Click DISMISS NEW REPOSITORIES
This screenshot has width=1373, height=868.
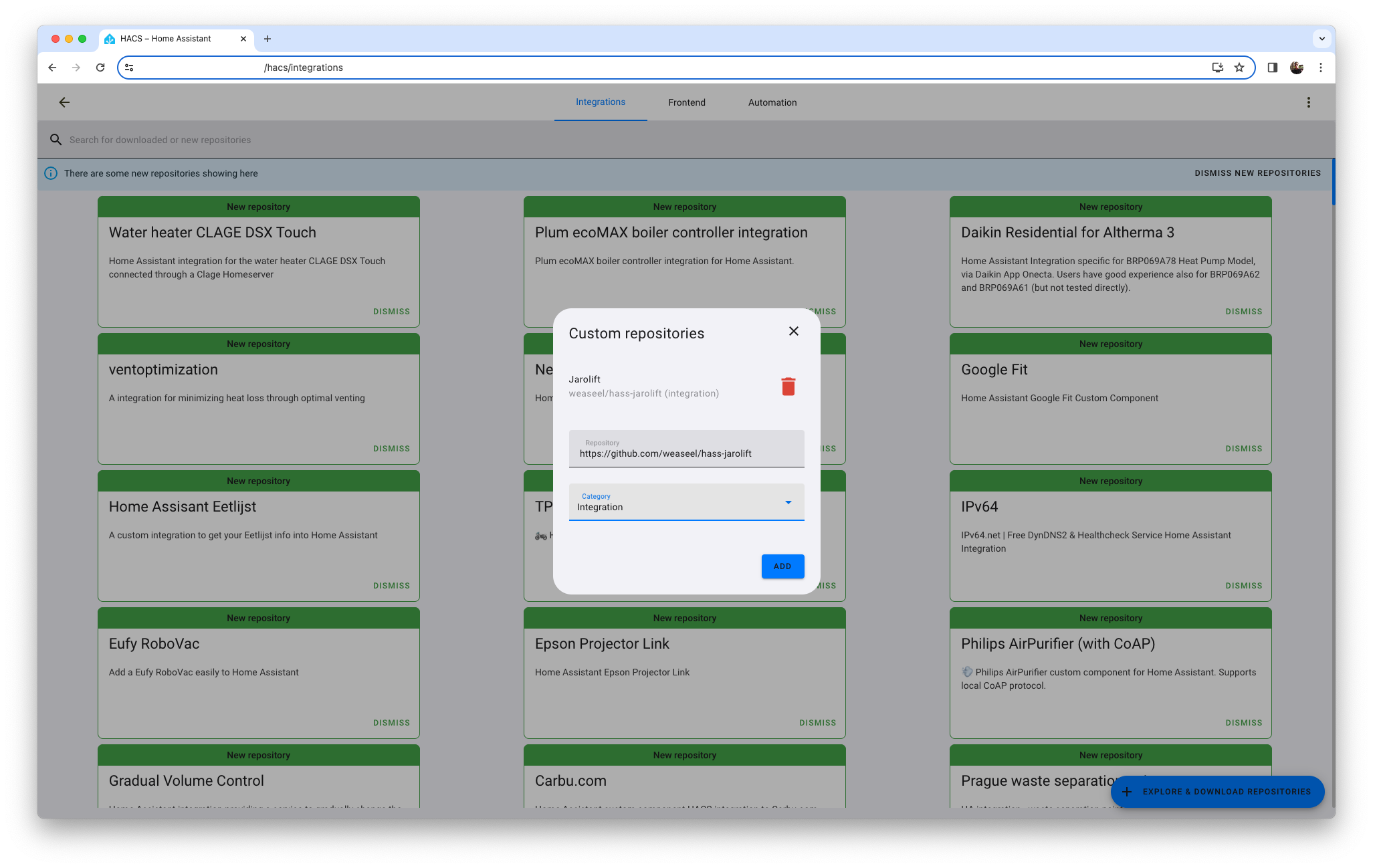(1257, 173)
